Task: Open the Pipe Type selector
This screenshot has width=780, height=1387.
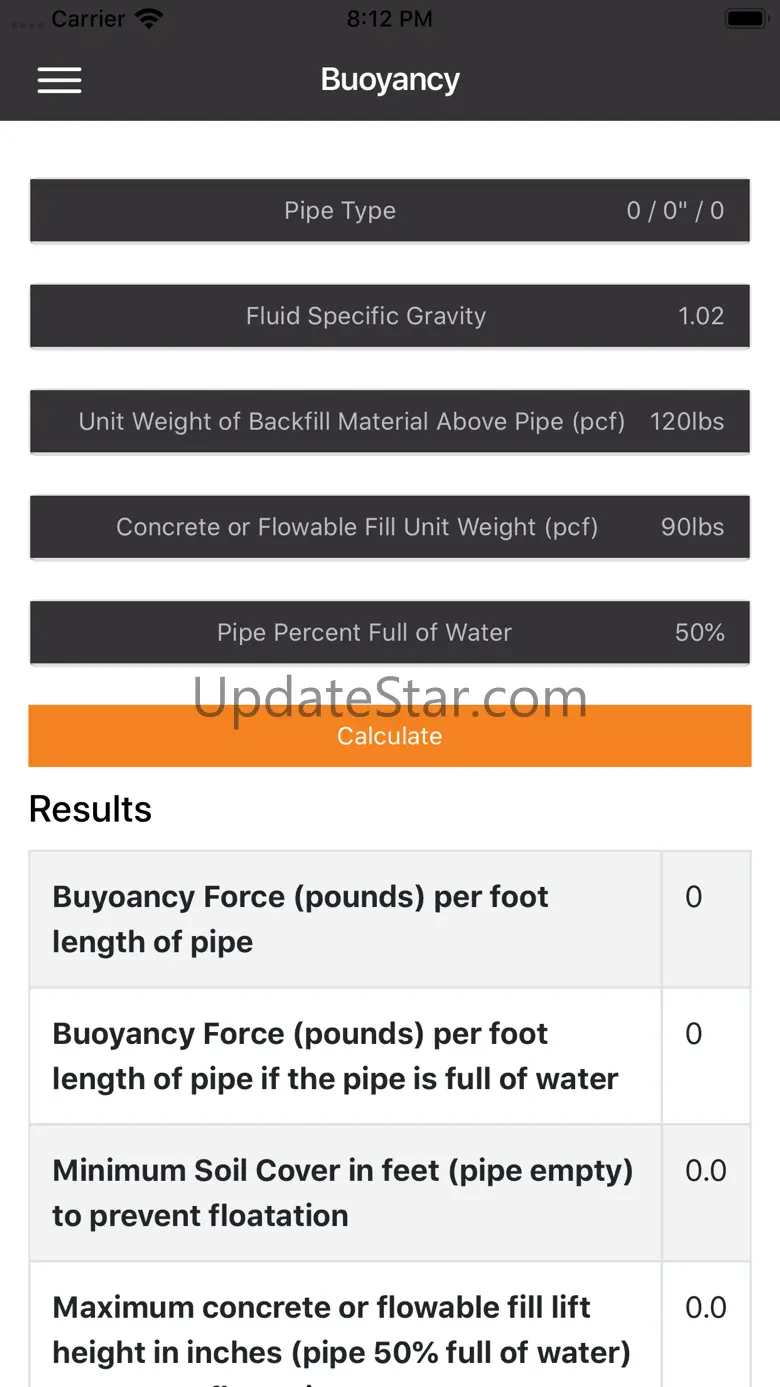Action: click(389, 211)
